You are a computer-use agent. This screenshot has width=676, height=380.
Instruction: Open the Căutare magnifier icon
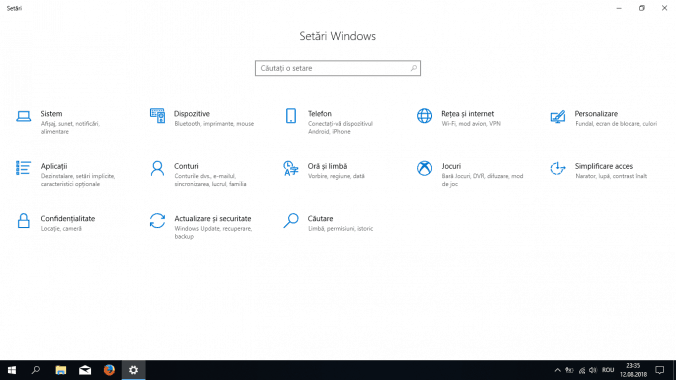pyautogui.click(x=291, y=220)
